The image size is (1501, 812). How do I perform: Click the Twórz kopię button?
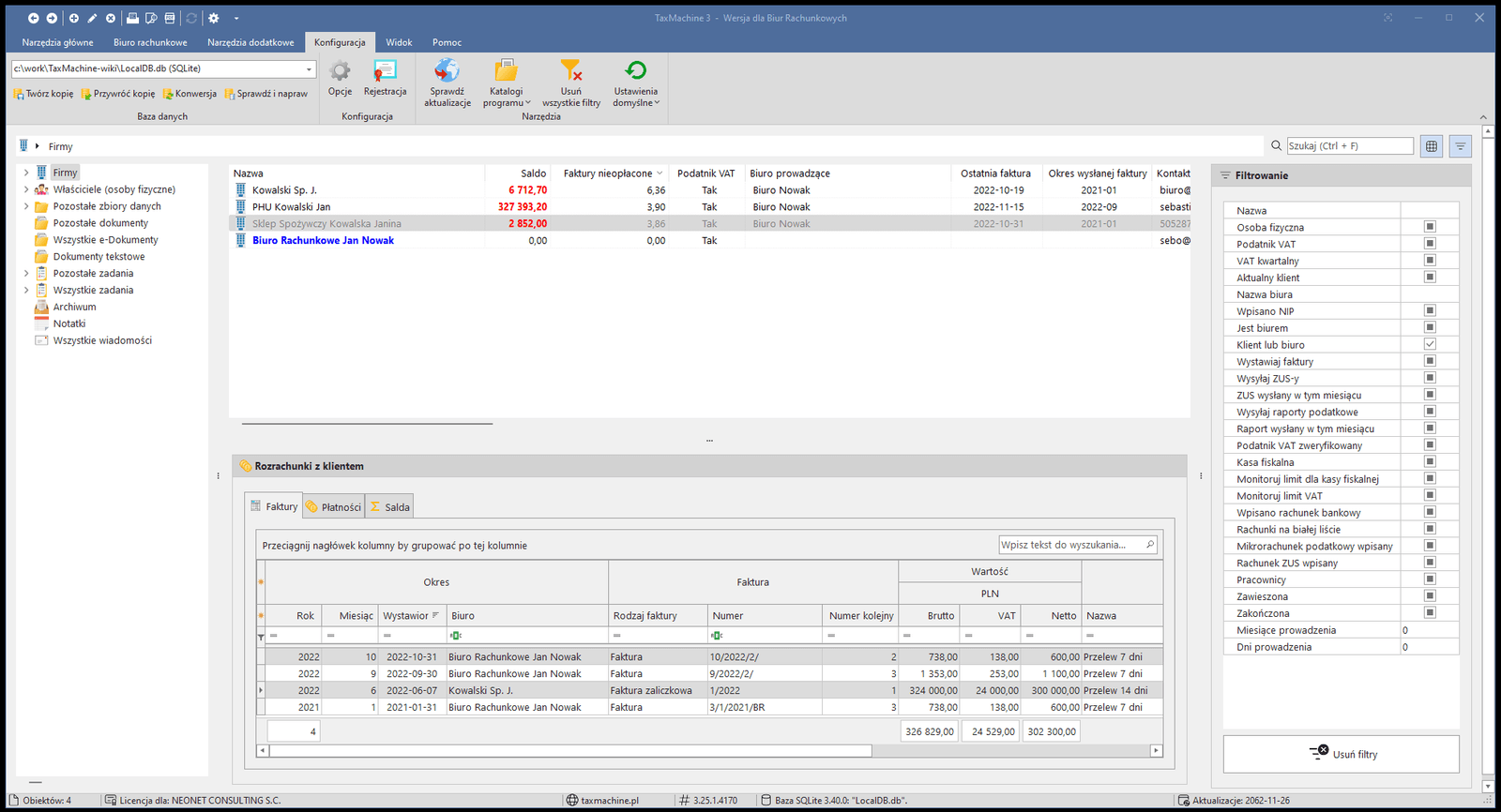(44, 94)
